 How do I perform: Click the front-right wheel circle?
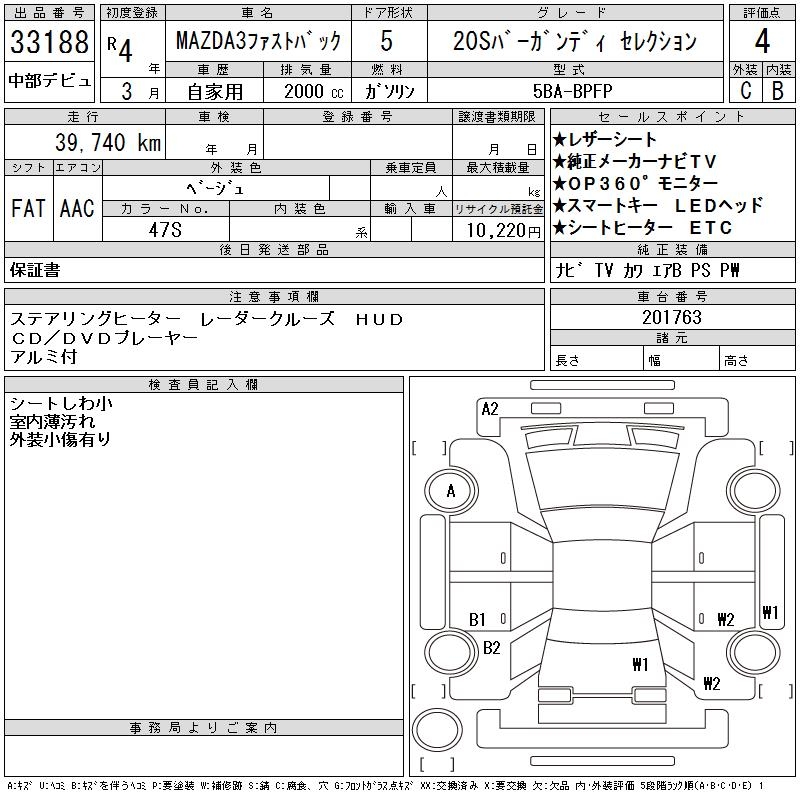point(753,491)
